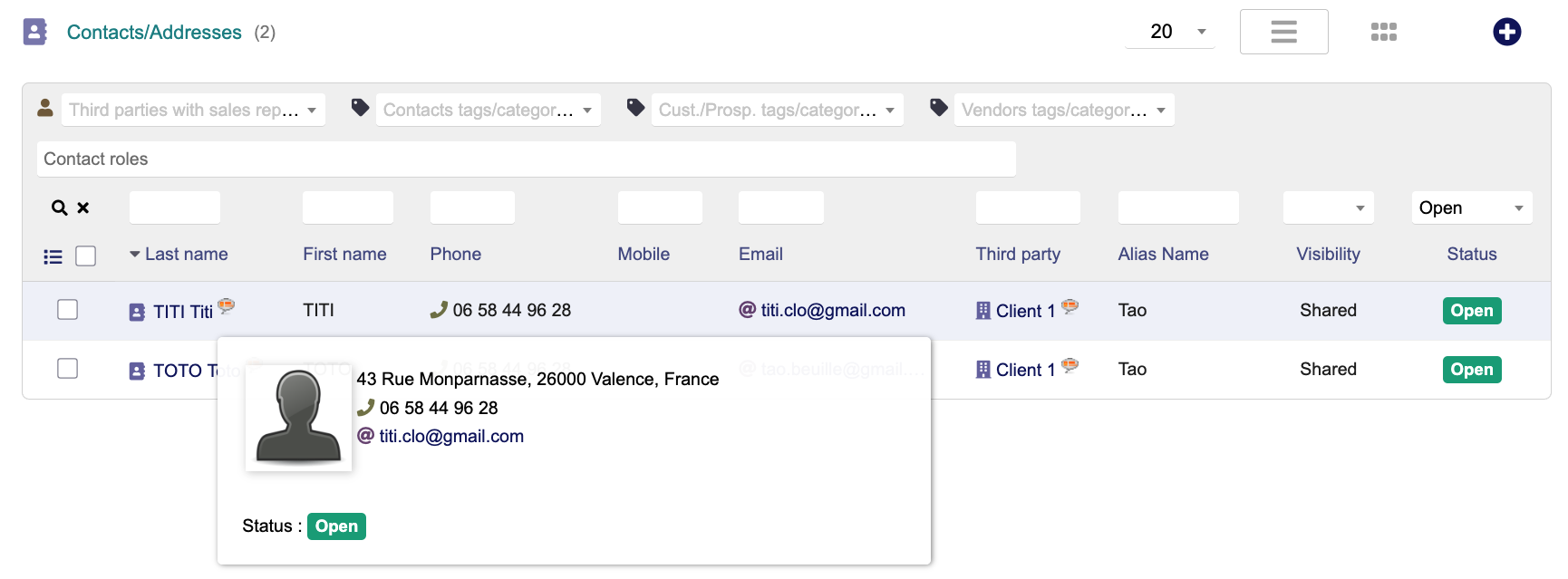The image size is (1568, 579).
Task: Click the Contacts/Addresses address book icon
Action: point(34,32)
